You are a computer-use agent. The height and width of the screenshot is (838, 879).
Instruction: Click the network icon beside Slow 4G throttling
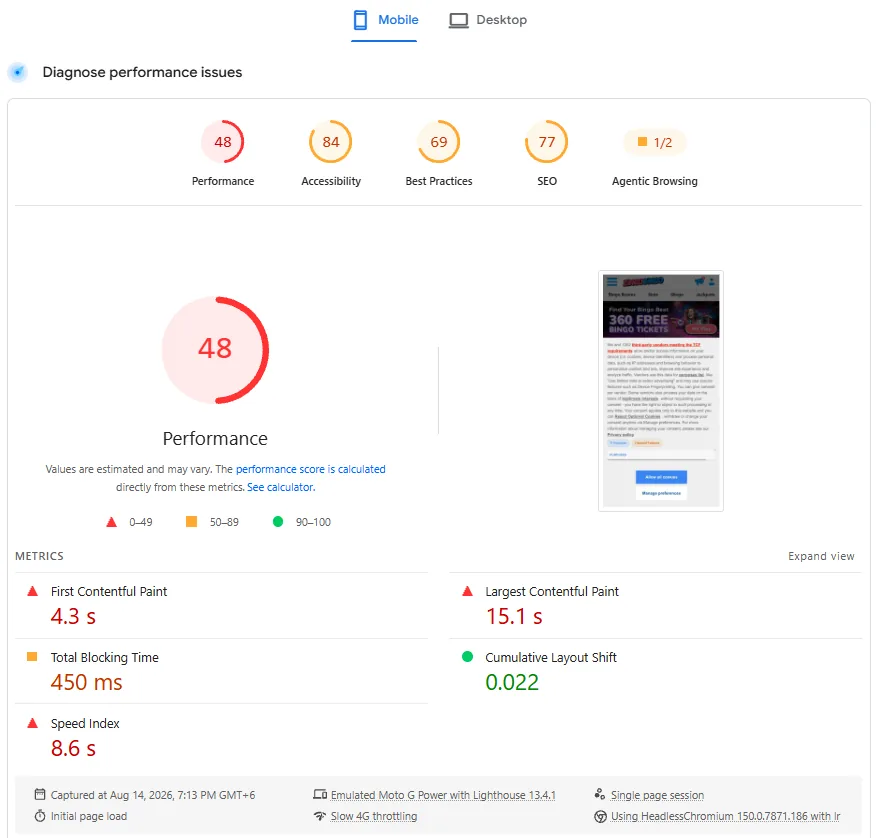pos(320,816)
